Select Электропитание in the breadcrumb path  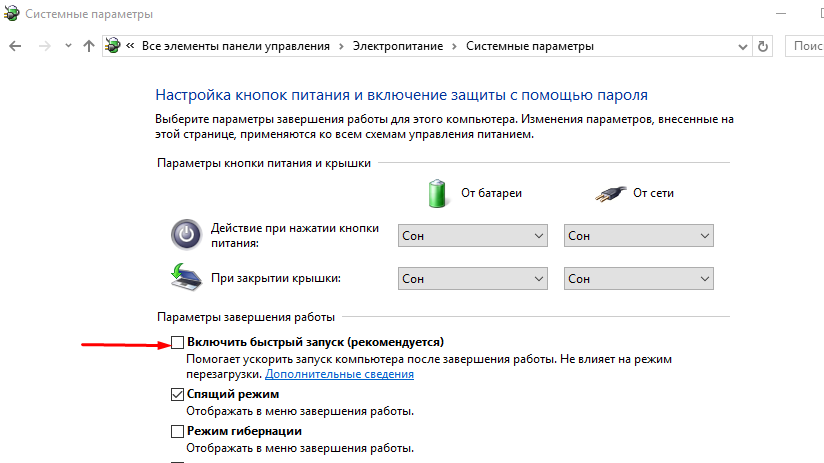pos(398,46)
